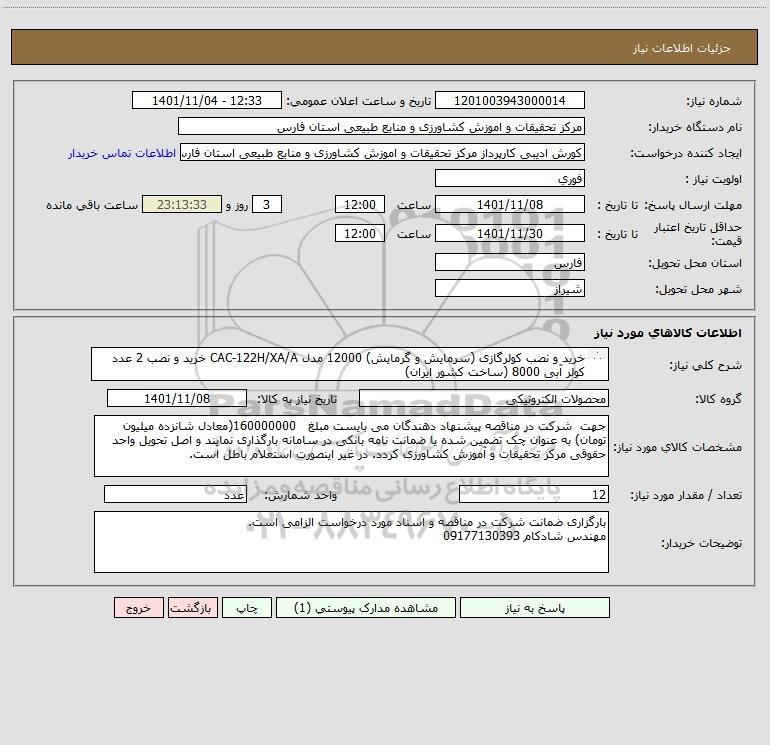
Task: Click the response deadline time field beside 1401/11/08
Action: click(359, 204)
